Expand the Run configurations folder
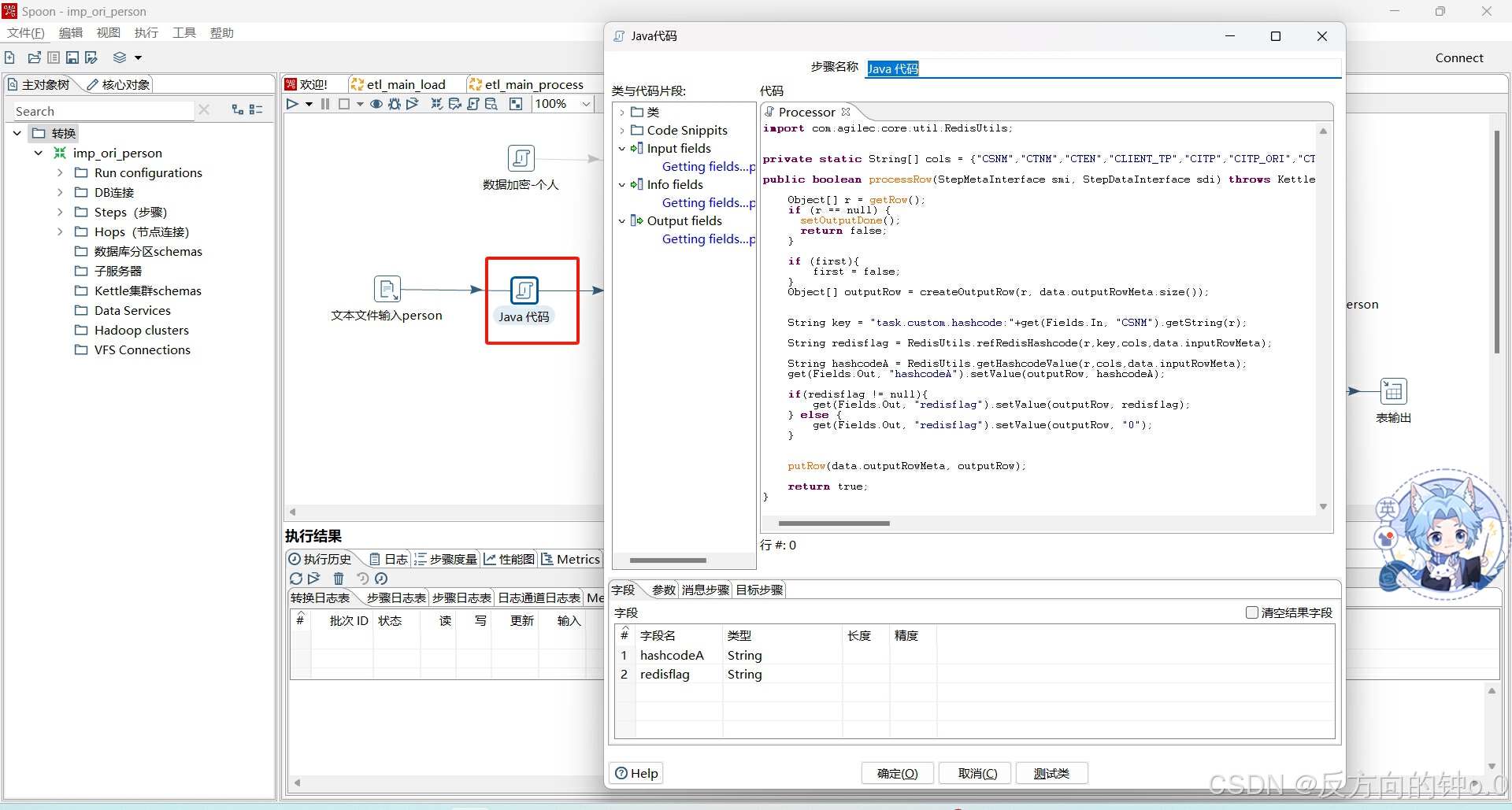This screenshot has height=810, width=1512. [60, 172]
